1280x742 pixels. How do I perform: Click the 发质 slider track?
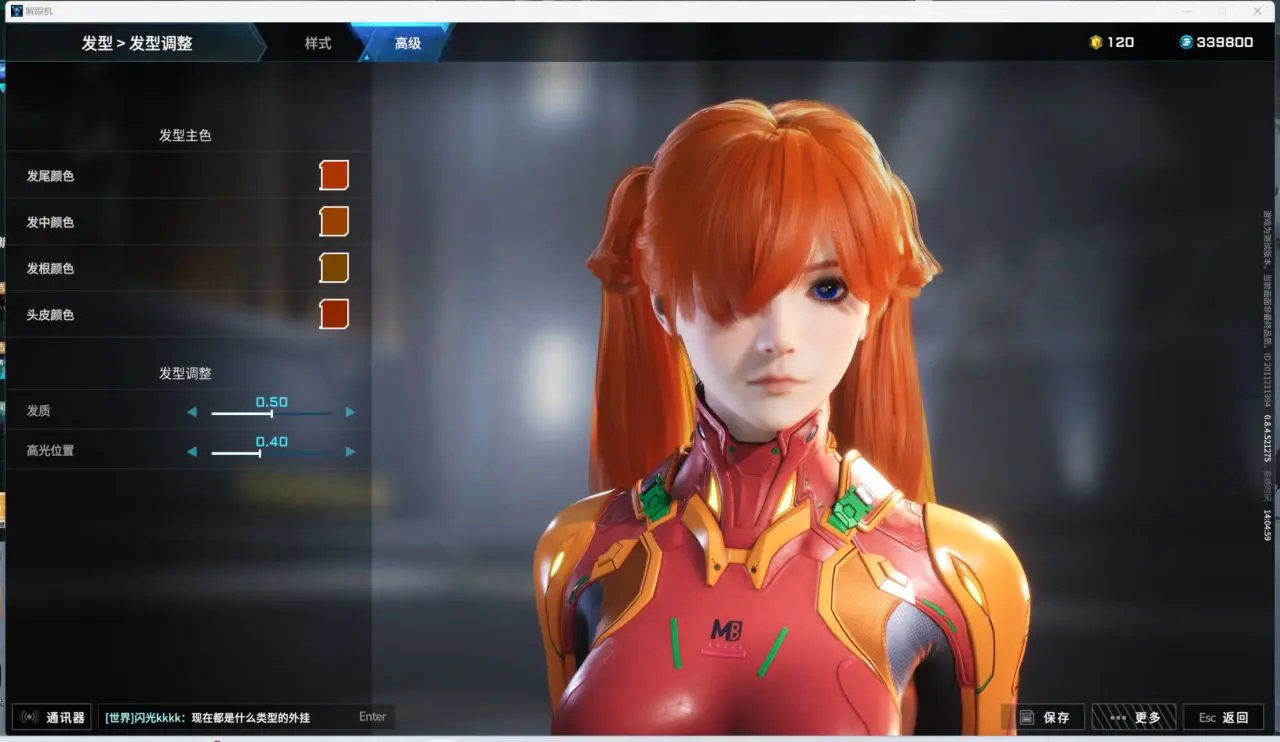[x=271, y=413]
